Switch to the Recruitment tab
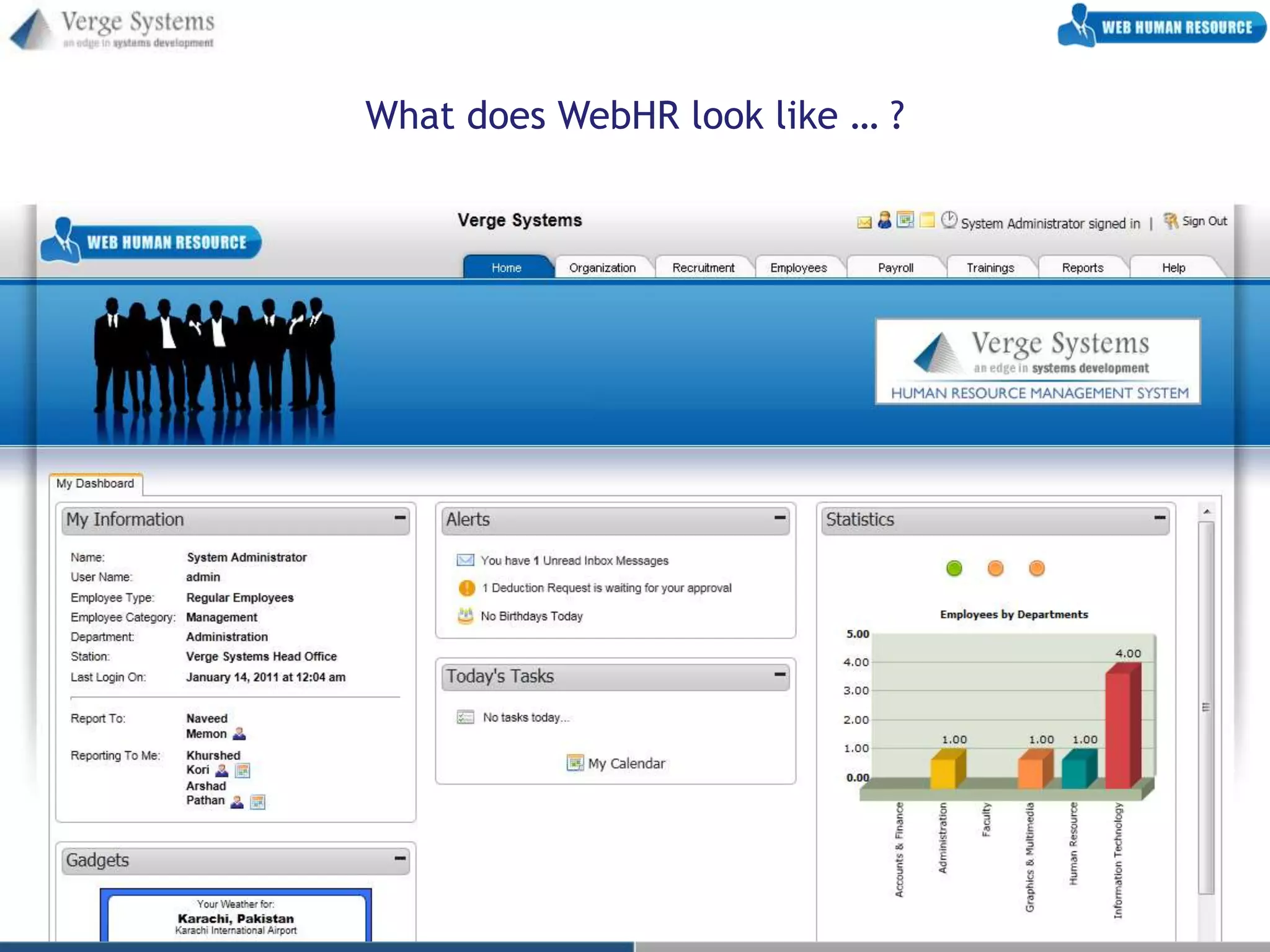This screenshot has width=1270, height=952. click(703, 268)
